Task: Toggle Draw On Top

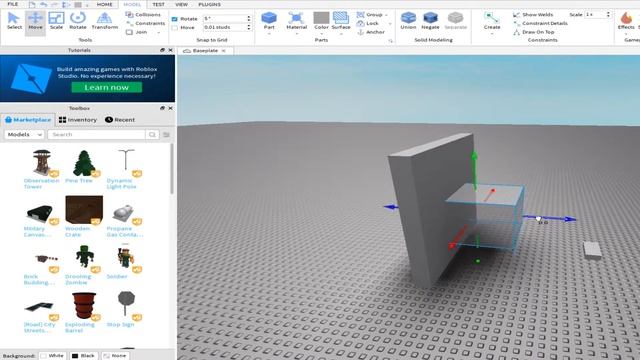Action: (533, 32)
